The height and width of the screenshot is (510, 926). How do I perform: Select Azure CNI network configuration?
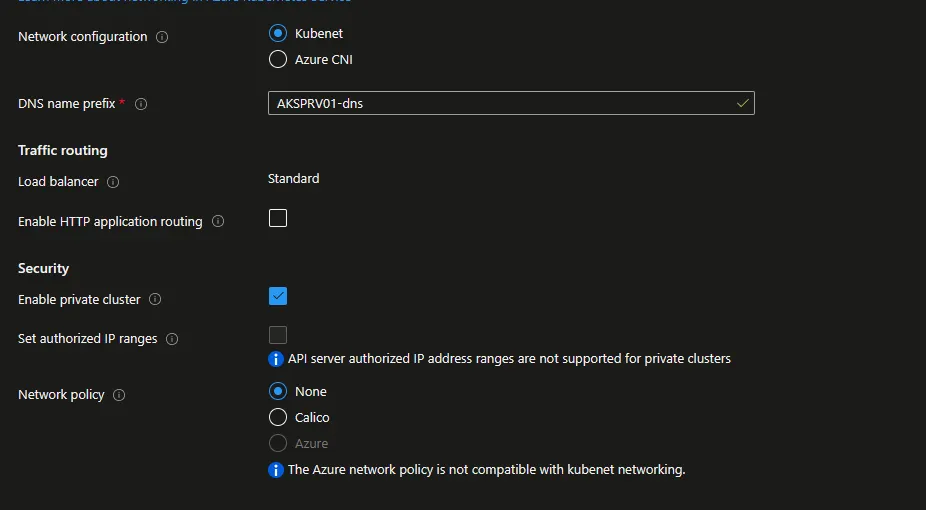[x=278, y=59]
